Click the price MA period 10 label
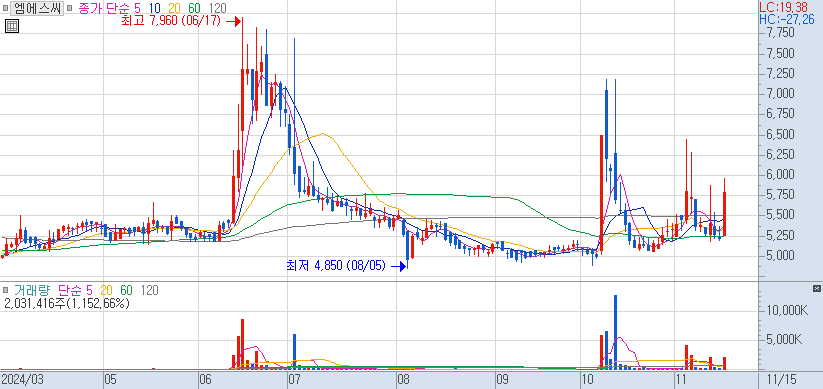The height and width of the screenshot is (389, 823). point(155,8)
